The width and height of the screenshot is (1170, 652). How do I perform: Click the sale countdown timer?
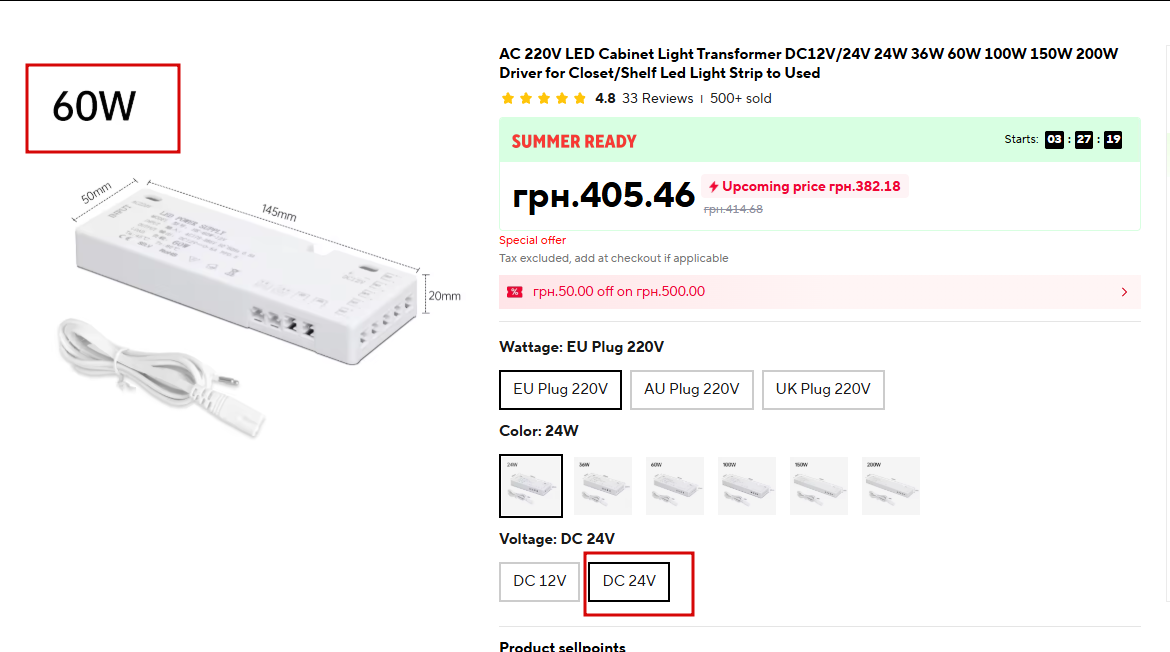pos(1083,140)
